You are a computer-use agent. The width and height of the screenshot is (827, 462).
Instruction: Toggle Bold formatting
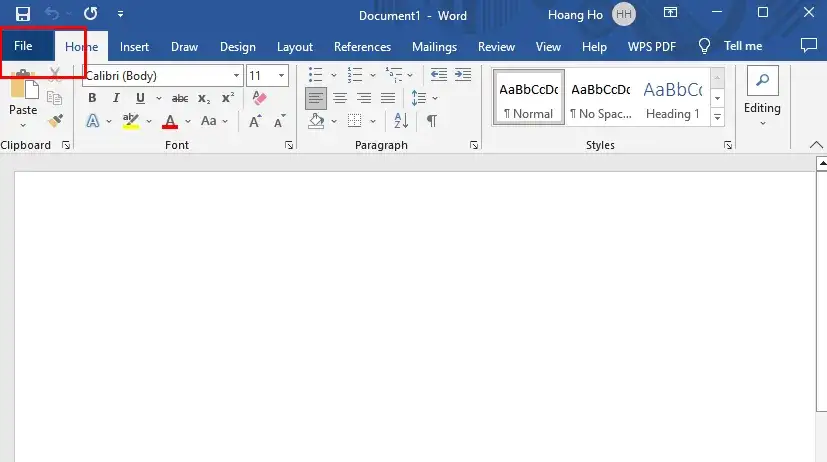click(x=92, y=98)
